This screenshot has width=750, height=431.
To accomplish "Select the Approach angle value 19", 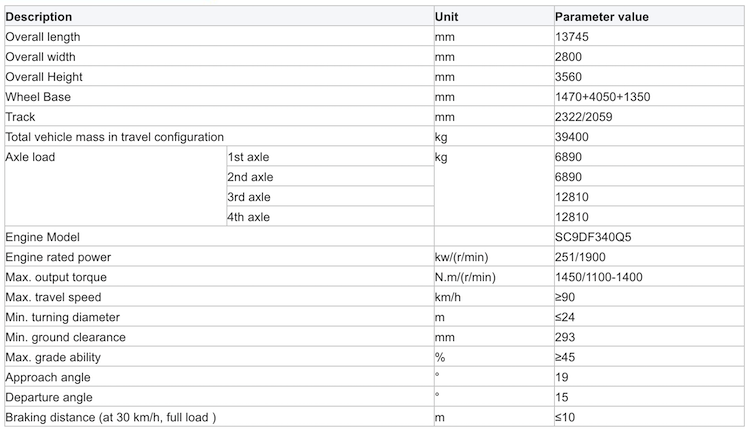I will [562, 377].
